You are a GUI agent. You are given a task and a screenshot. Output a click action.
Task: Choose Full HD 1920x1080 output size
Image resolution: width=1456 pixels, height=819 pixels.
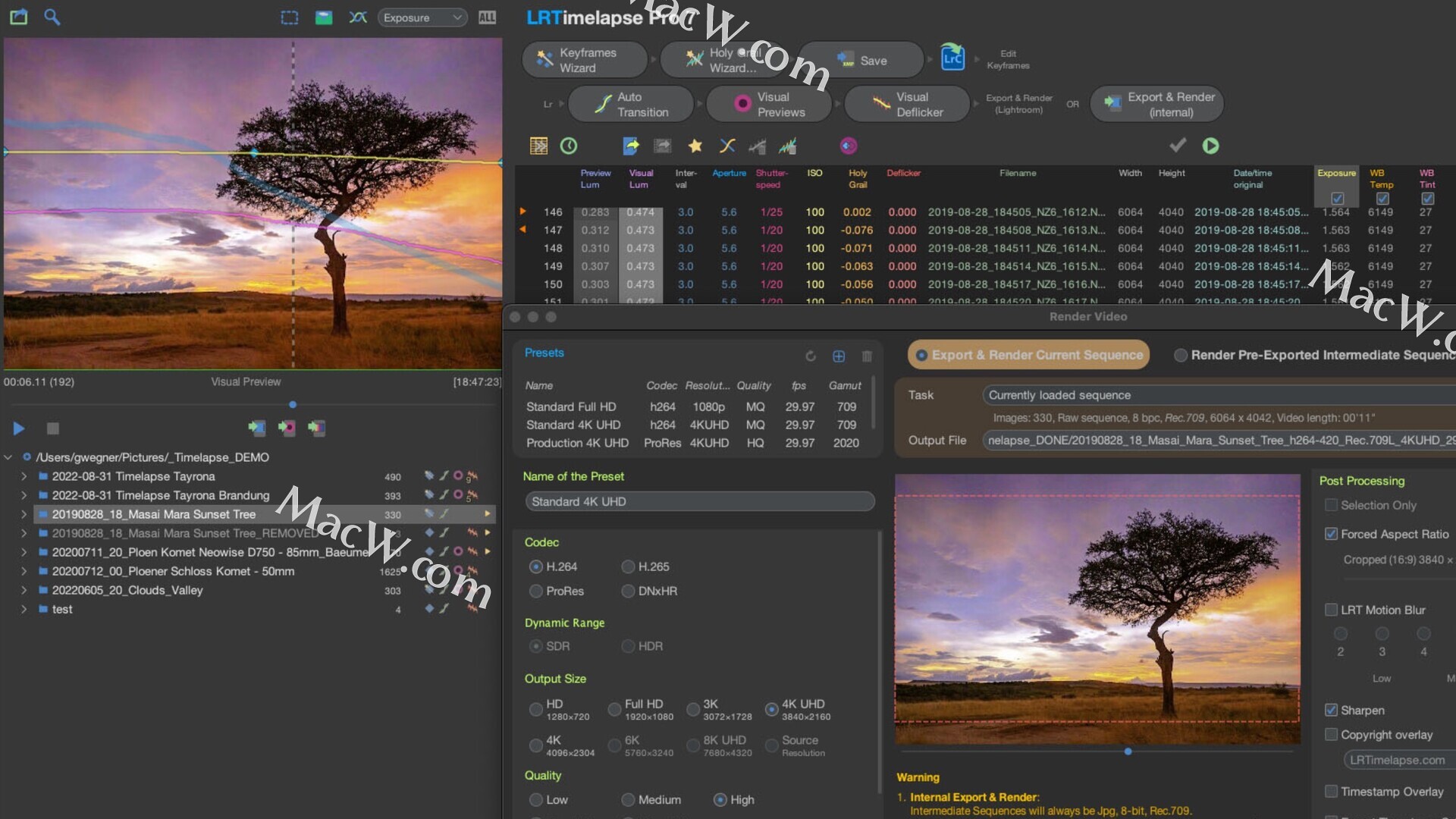point(614,709)
